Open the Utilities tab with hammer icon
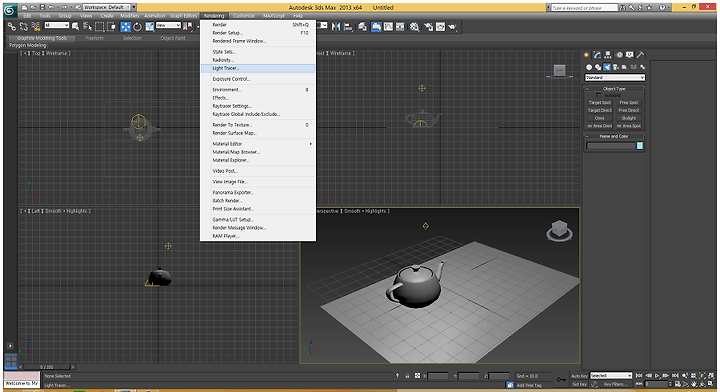Viewport: 720px width, 392px height. [x=640, y=55]
